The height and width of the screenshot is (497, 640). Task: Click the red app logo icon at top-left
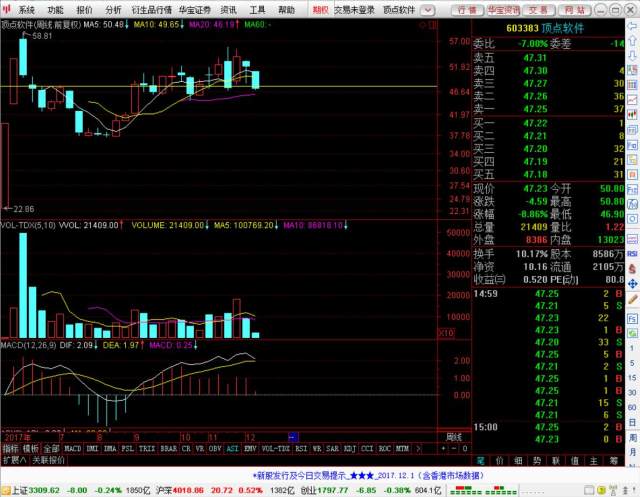[x=8, y=9]
